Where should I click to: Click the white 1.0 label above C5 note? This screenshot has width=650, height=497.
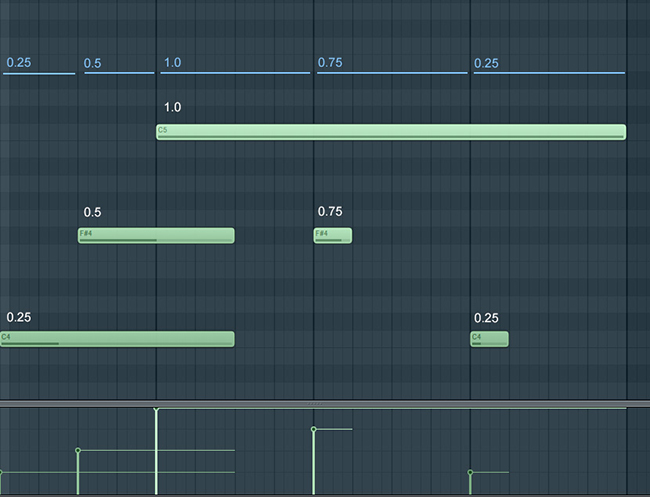172,108
